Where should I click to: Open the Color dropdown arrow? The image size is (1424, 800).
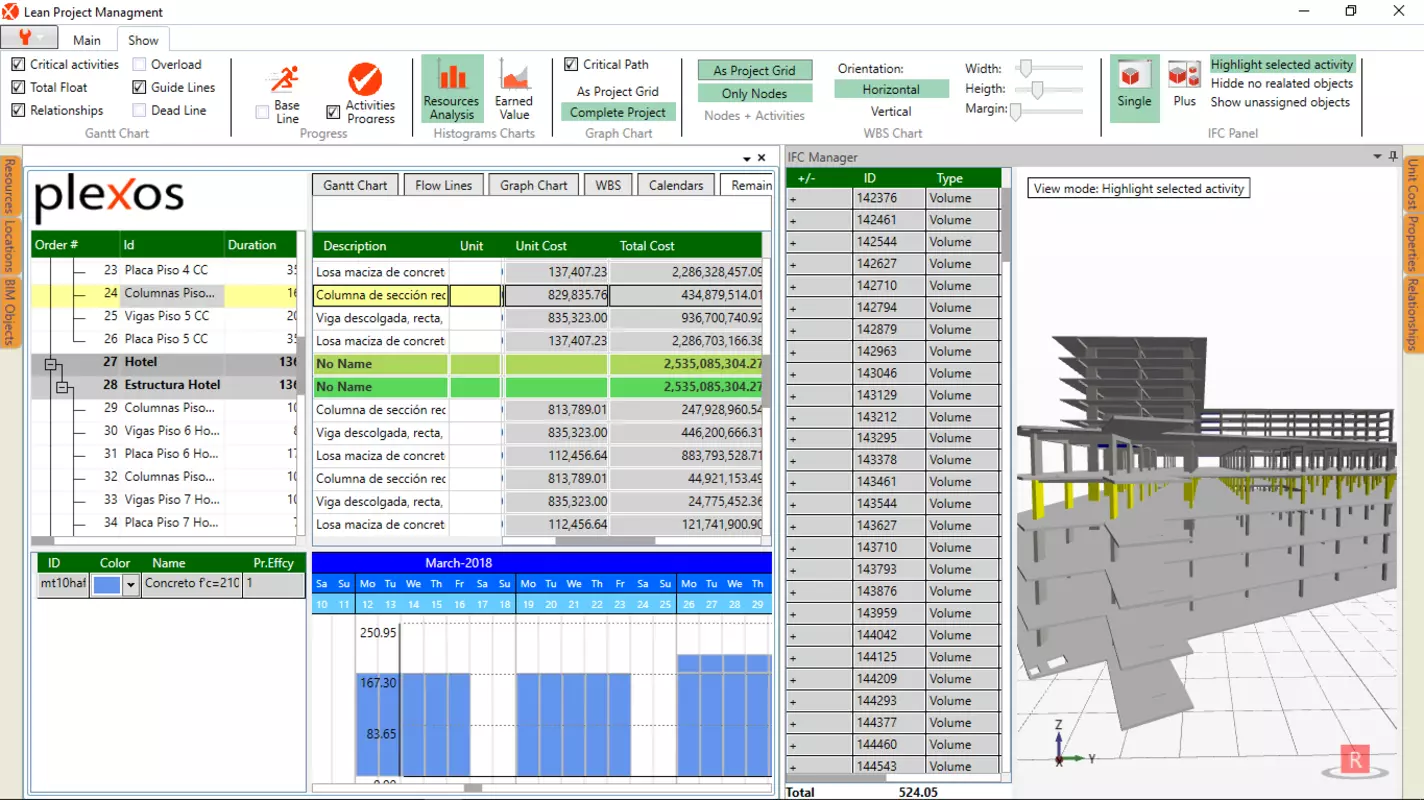pos(130,586)
